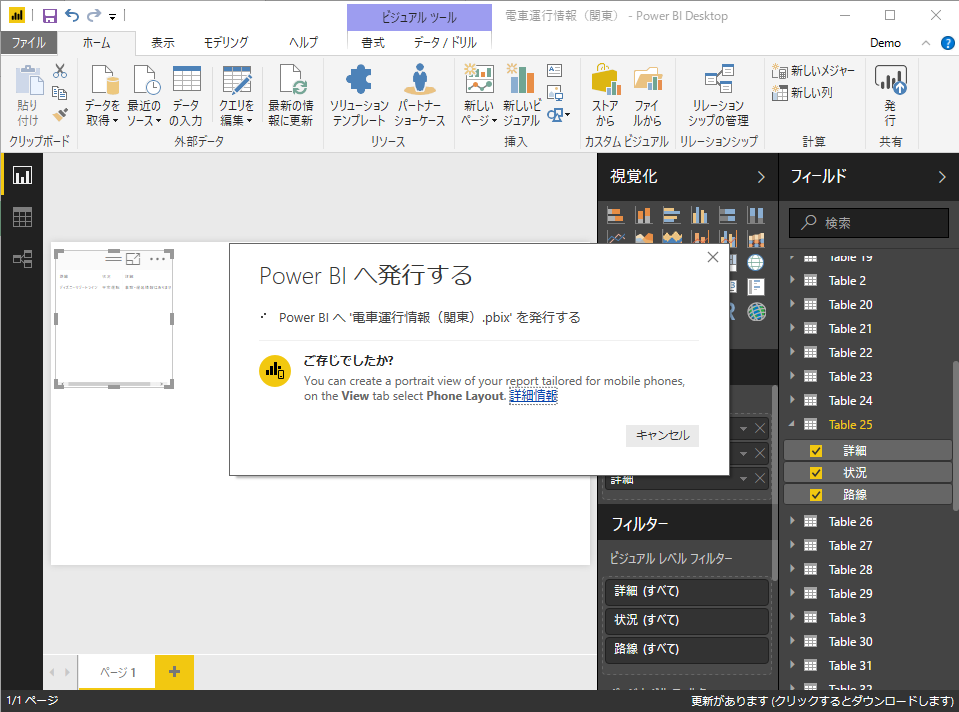Open the 最近のソース dropdown

(144, 95)
